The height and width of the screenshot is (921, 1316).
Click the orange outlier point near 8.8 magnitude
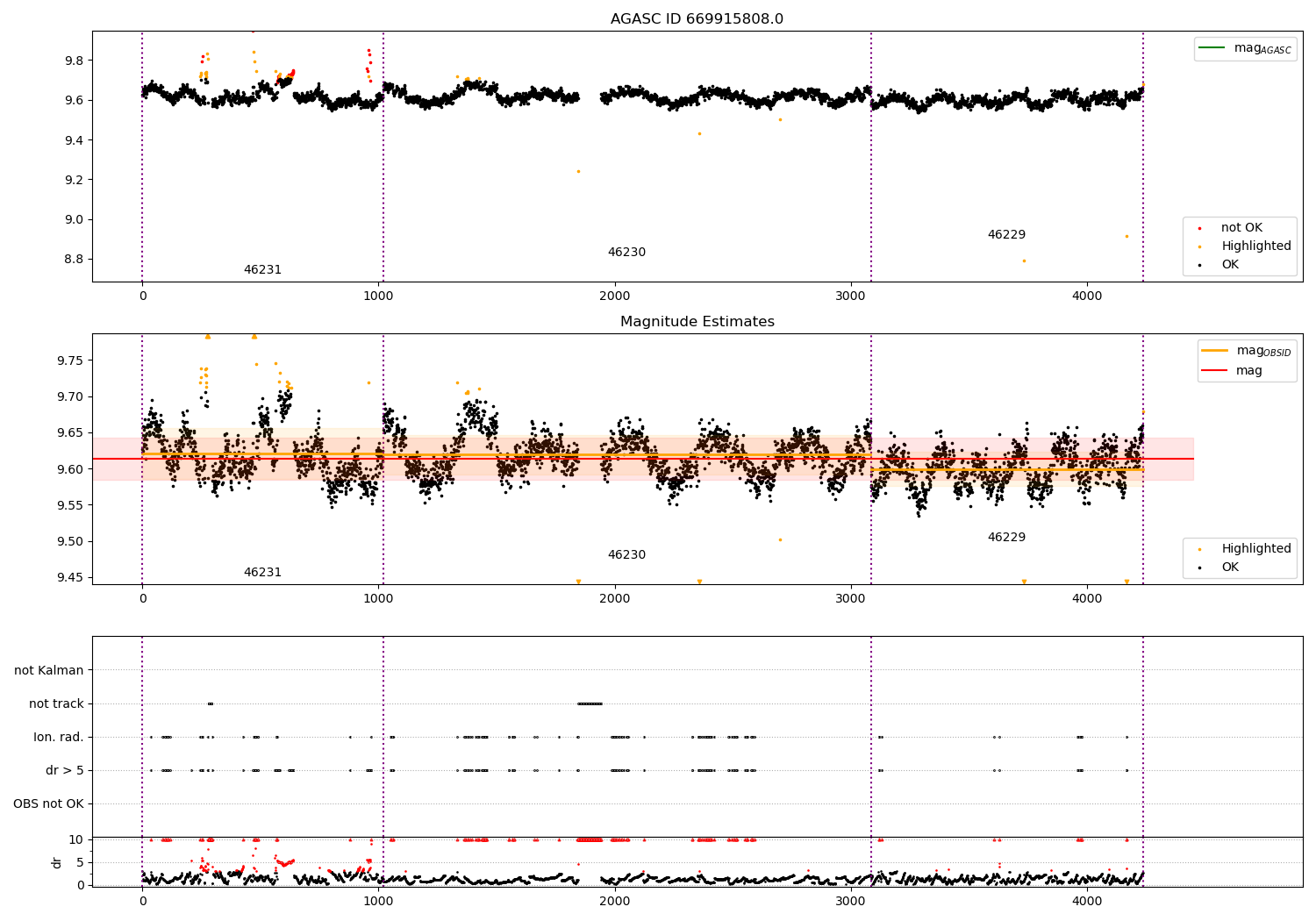(1023, 261)
